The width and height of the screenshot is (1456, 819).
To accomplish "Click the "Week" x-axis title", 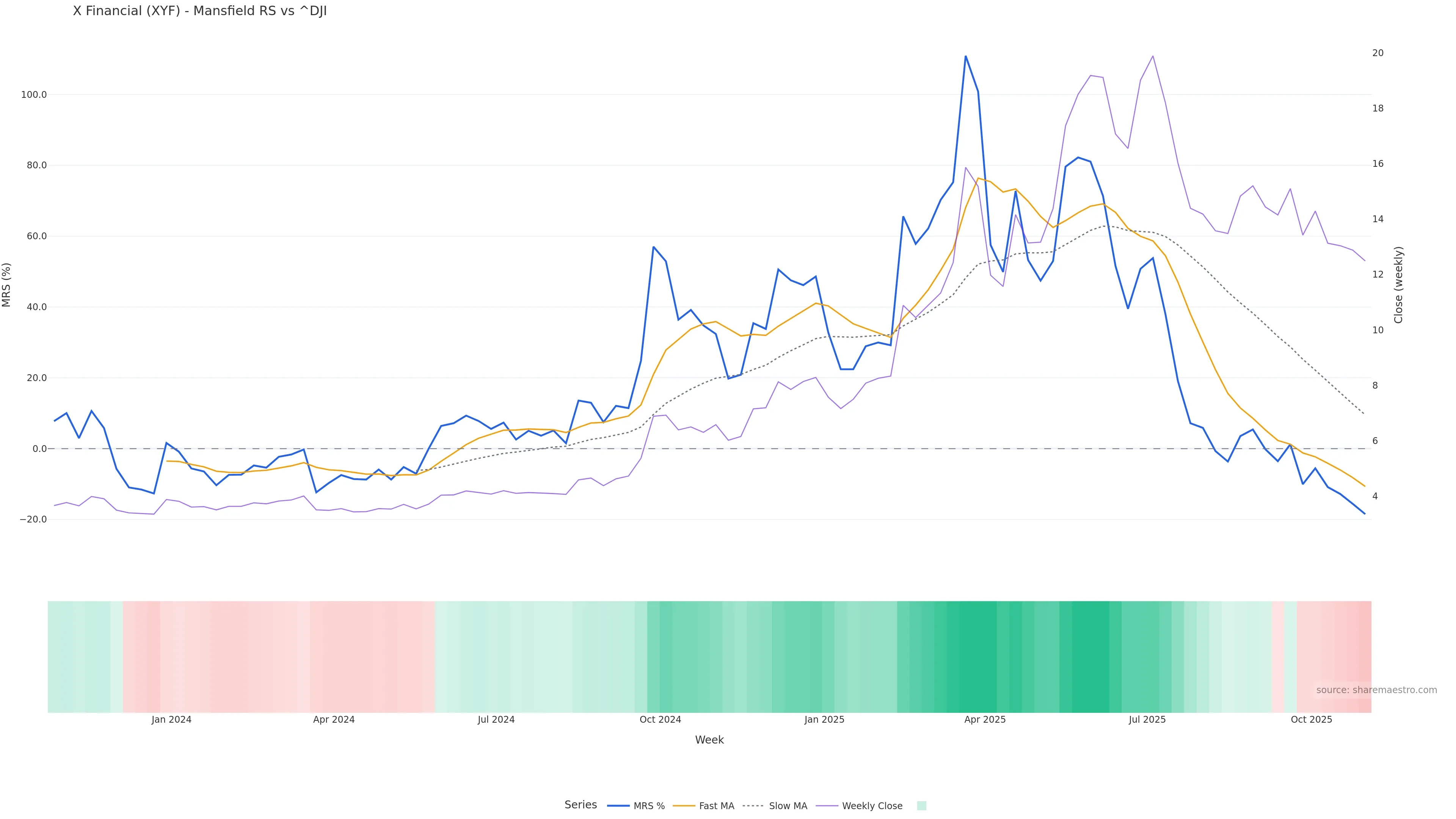I will coord(709,740).
